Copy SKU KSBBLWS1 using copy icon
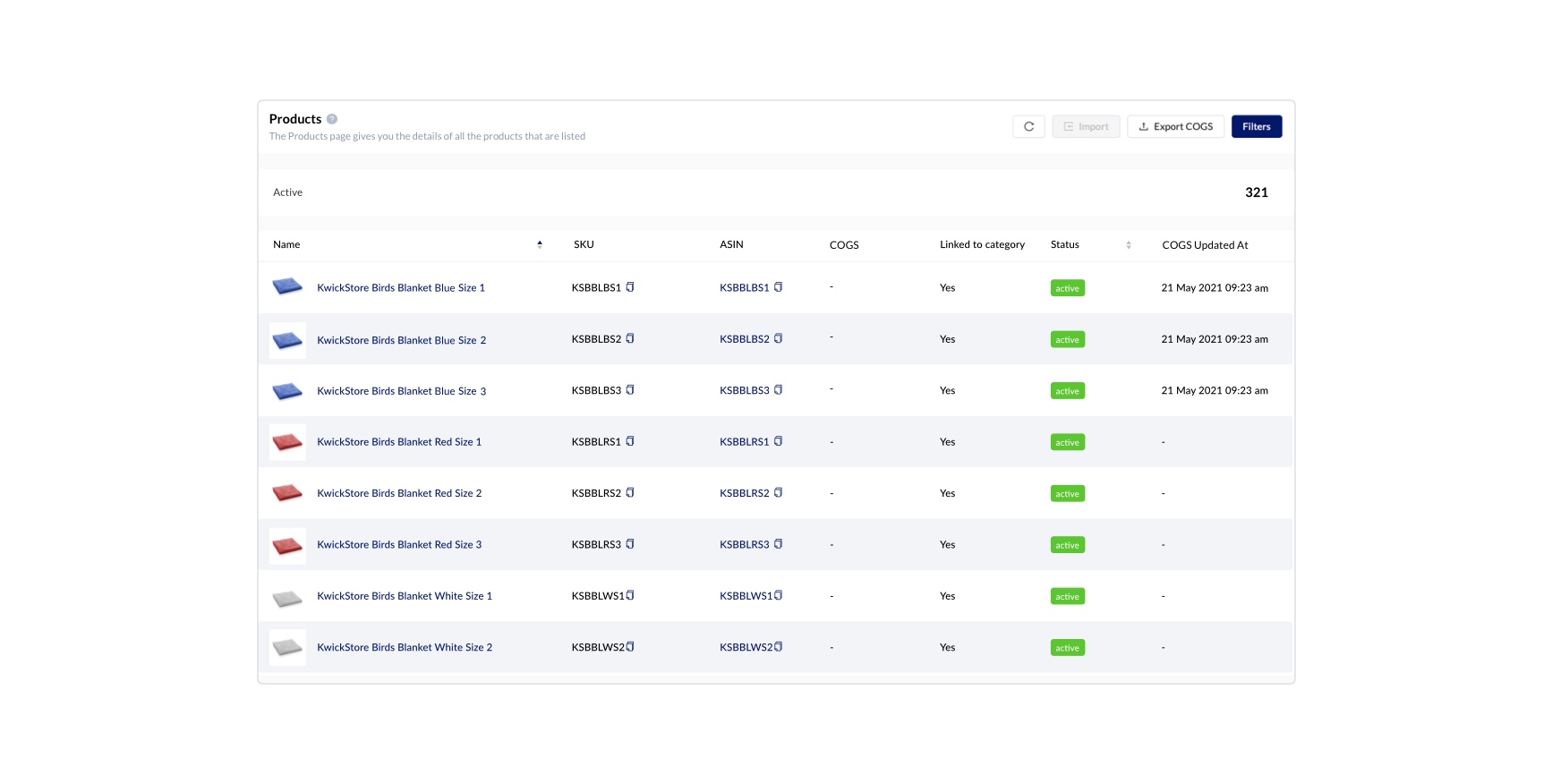Image resolution: width=1552 pixels, height=784 pixels. point(630,595)
